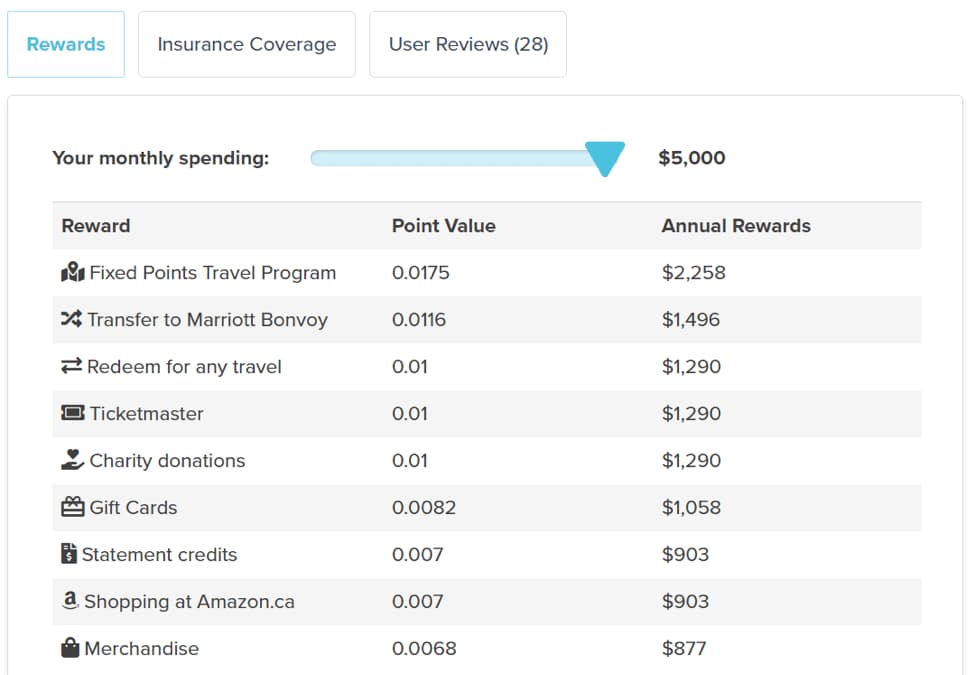Viewport: 974px width, 675px height.
Task: Click the gift icon beside Gift Cards
Action: click(x=73, y=507)
